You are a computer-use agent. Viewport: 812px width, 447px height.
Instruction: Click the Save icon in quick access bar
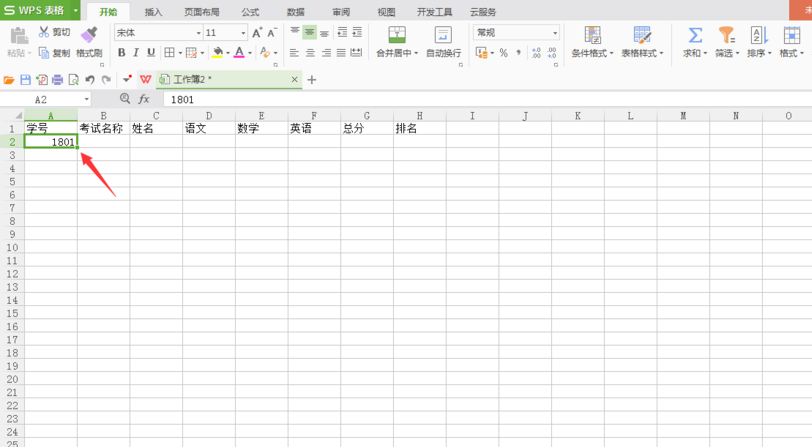click(x=26, y=80)
